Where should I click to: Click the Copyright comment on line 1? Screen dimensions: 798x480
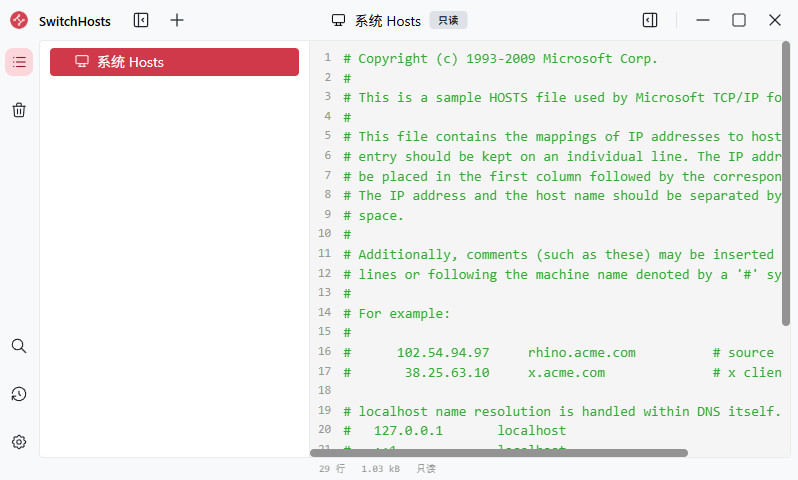pos(500,59)
